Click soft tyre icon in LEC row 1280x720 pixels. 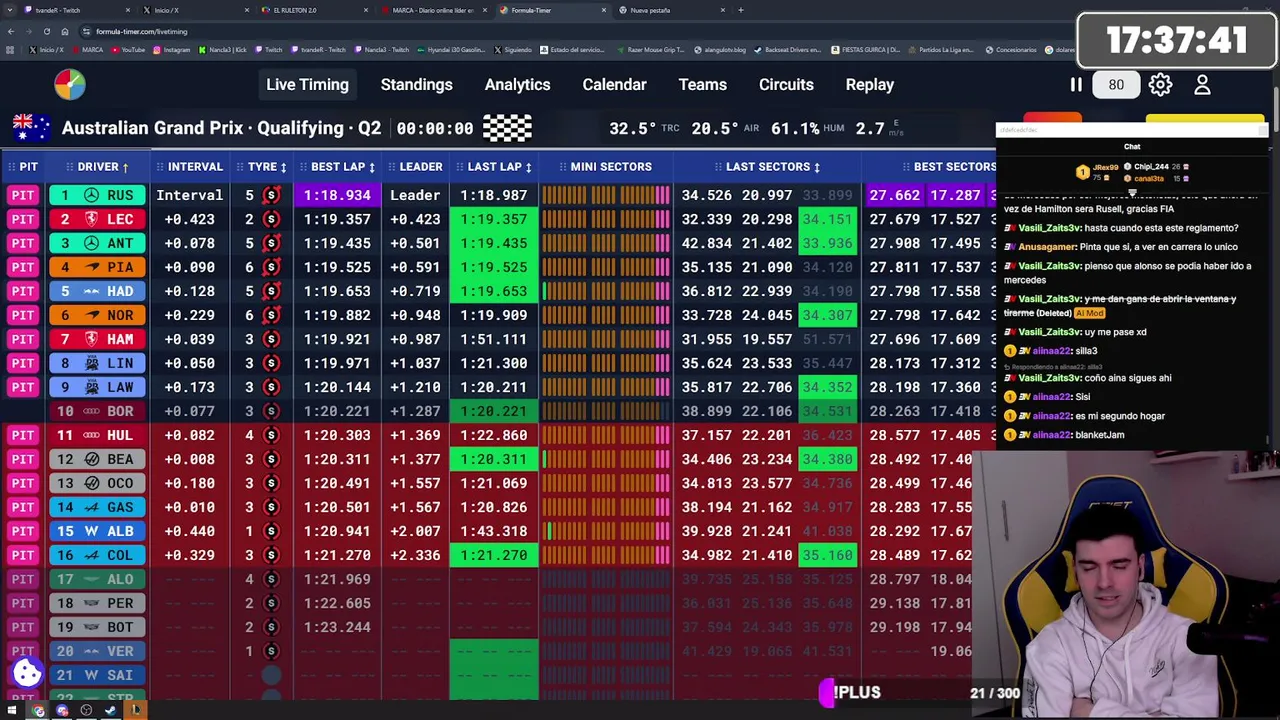(x=271, y=219)
